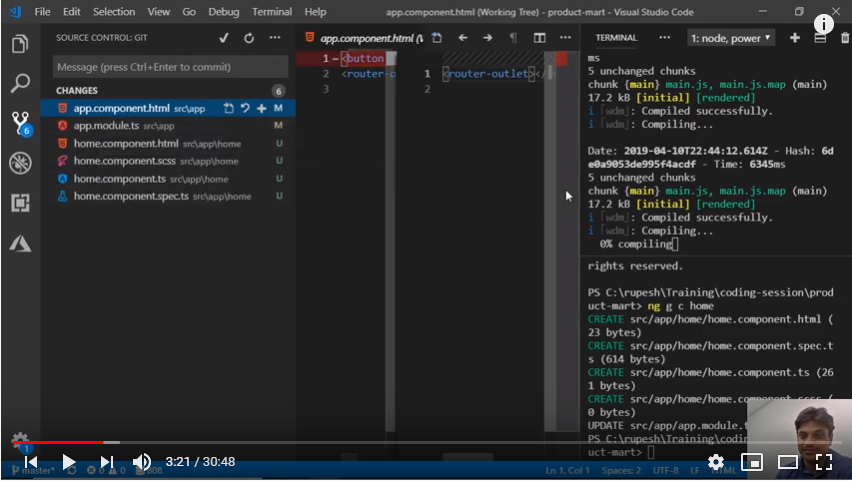Refresh the source control list

tap(249, 38)
